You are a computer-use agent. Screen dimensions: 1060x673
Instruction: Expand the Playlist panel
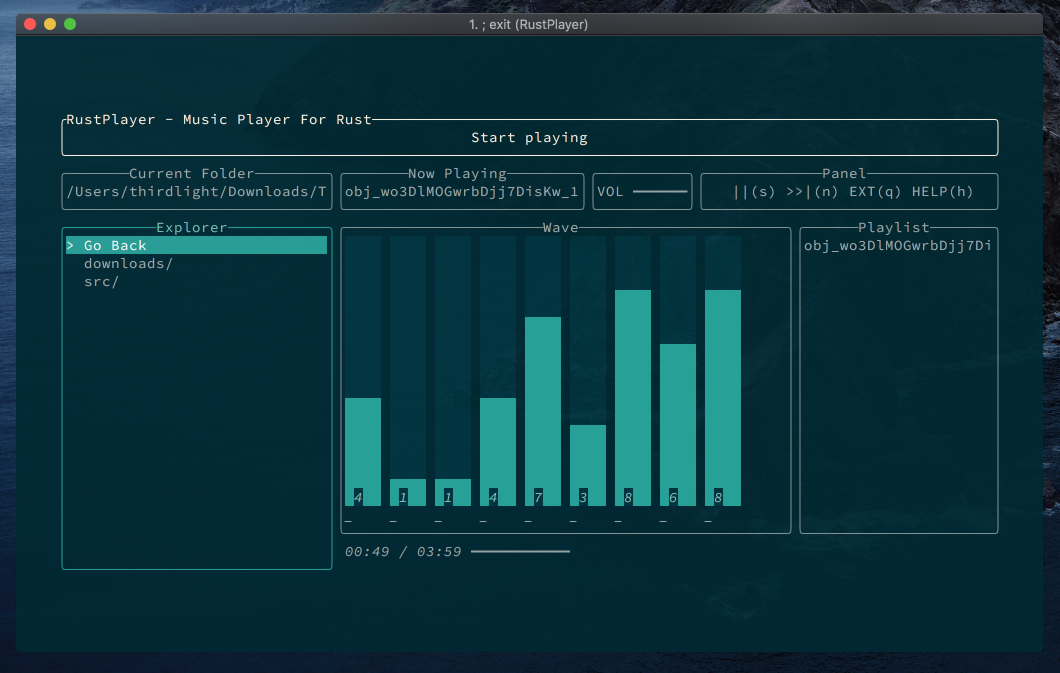897,380
